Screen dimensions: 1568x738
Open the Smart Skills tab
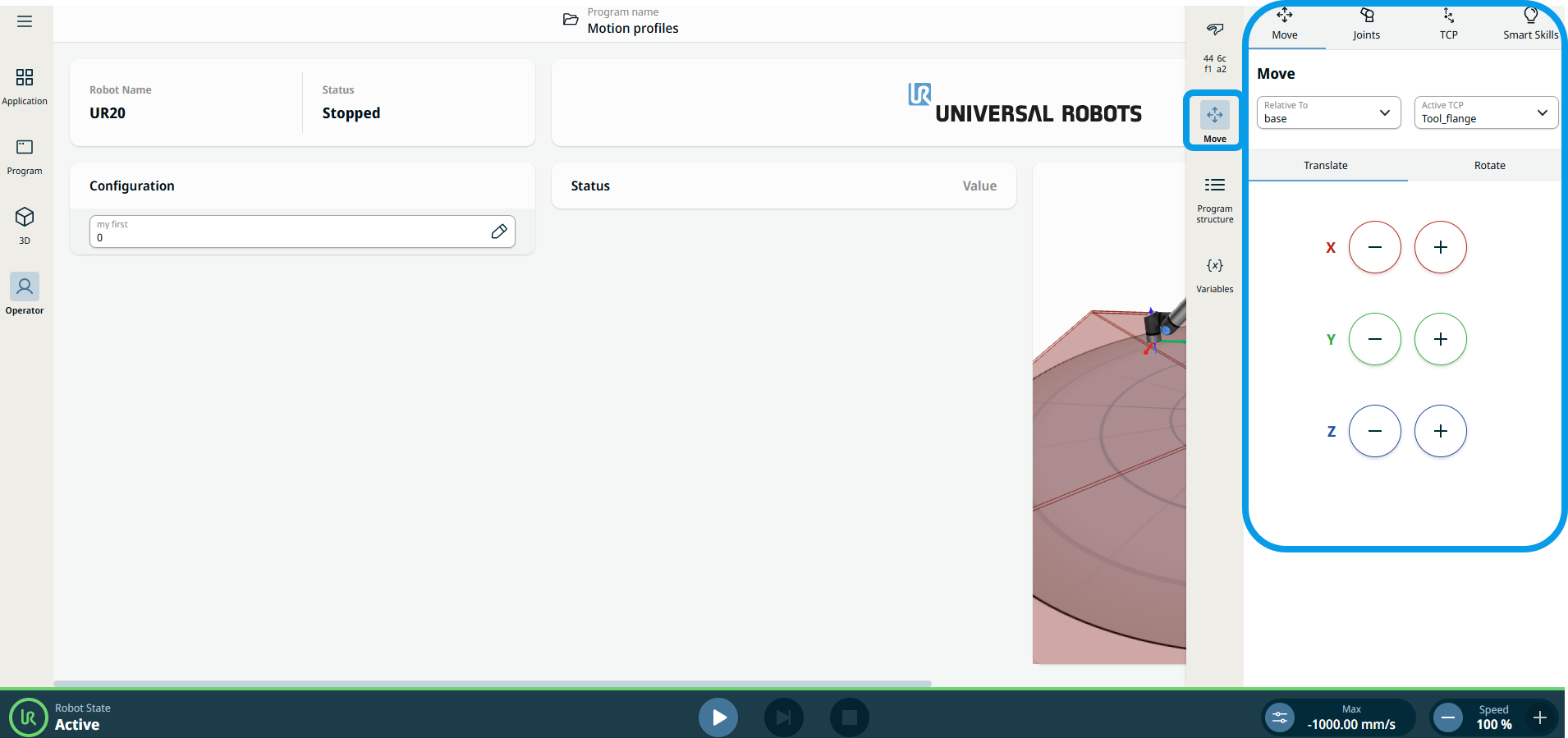click(1529, 25)
